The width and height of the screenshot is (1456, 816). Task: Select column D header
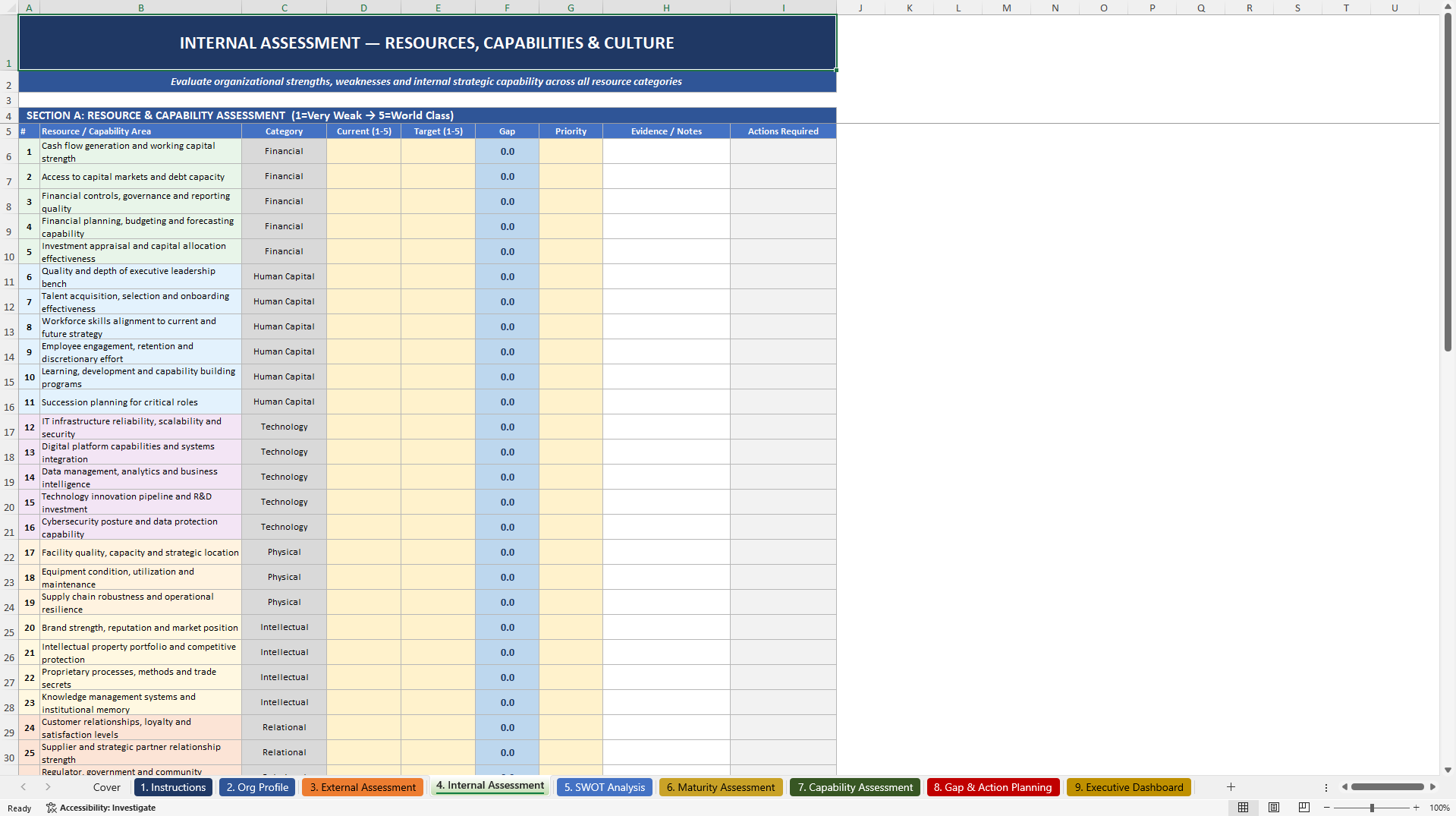(x=363, y=8)
